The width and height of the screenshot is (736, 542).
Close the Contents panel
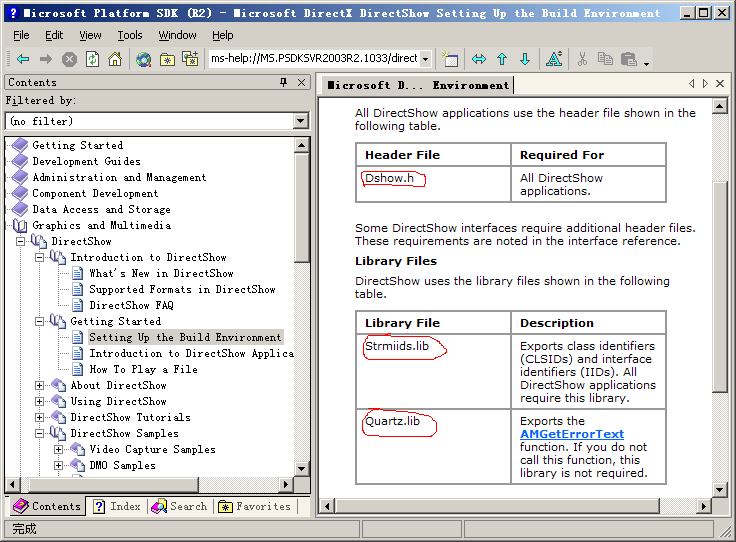[x=301, y=83]
